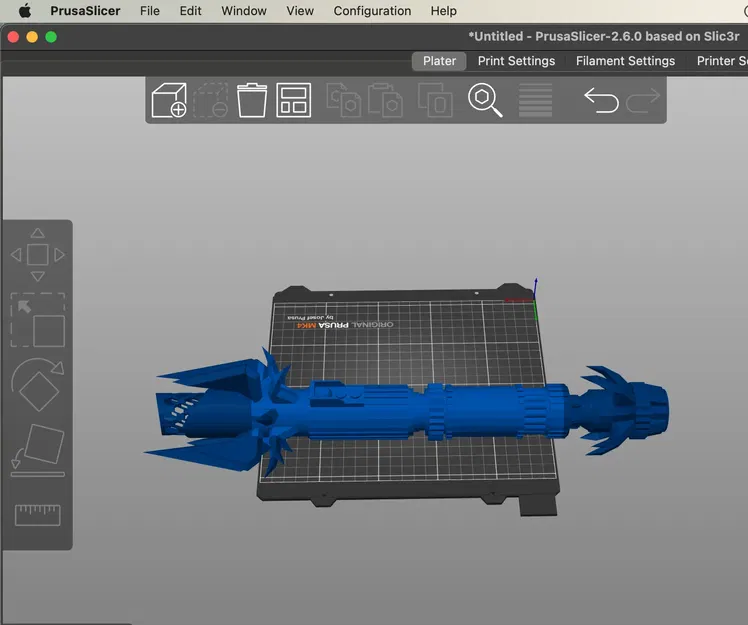
Task: Click the Delete object dashed cube icon
Action: point(210,100)
